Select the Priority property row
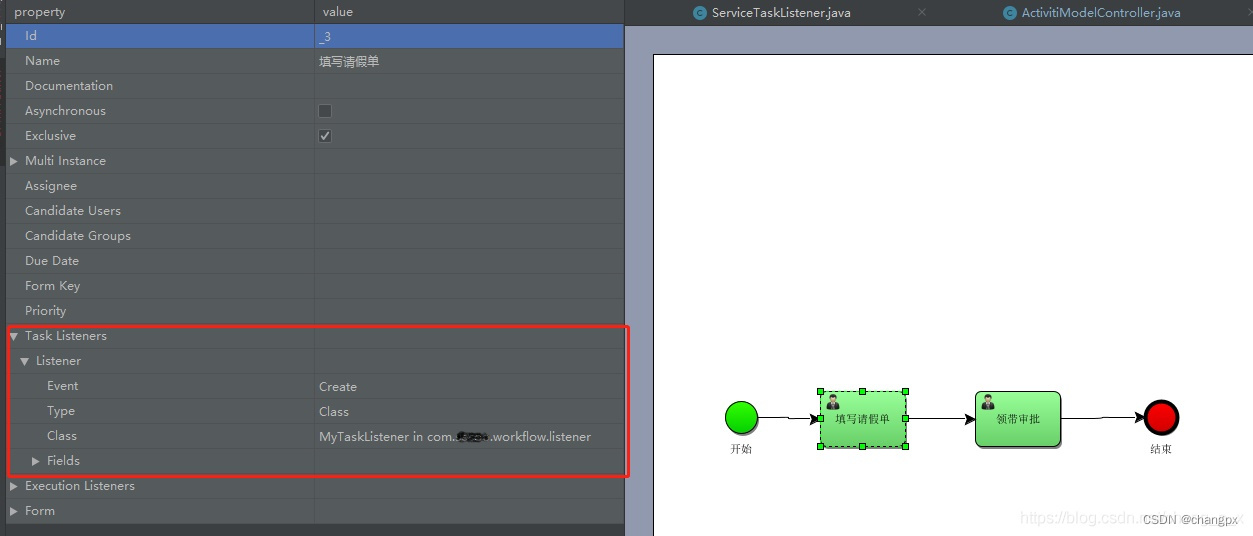This screenshot has width=1253, height=536. tap(315, 311)
